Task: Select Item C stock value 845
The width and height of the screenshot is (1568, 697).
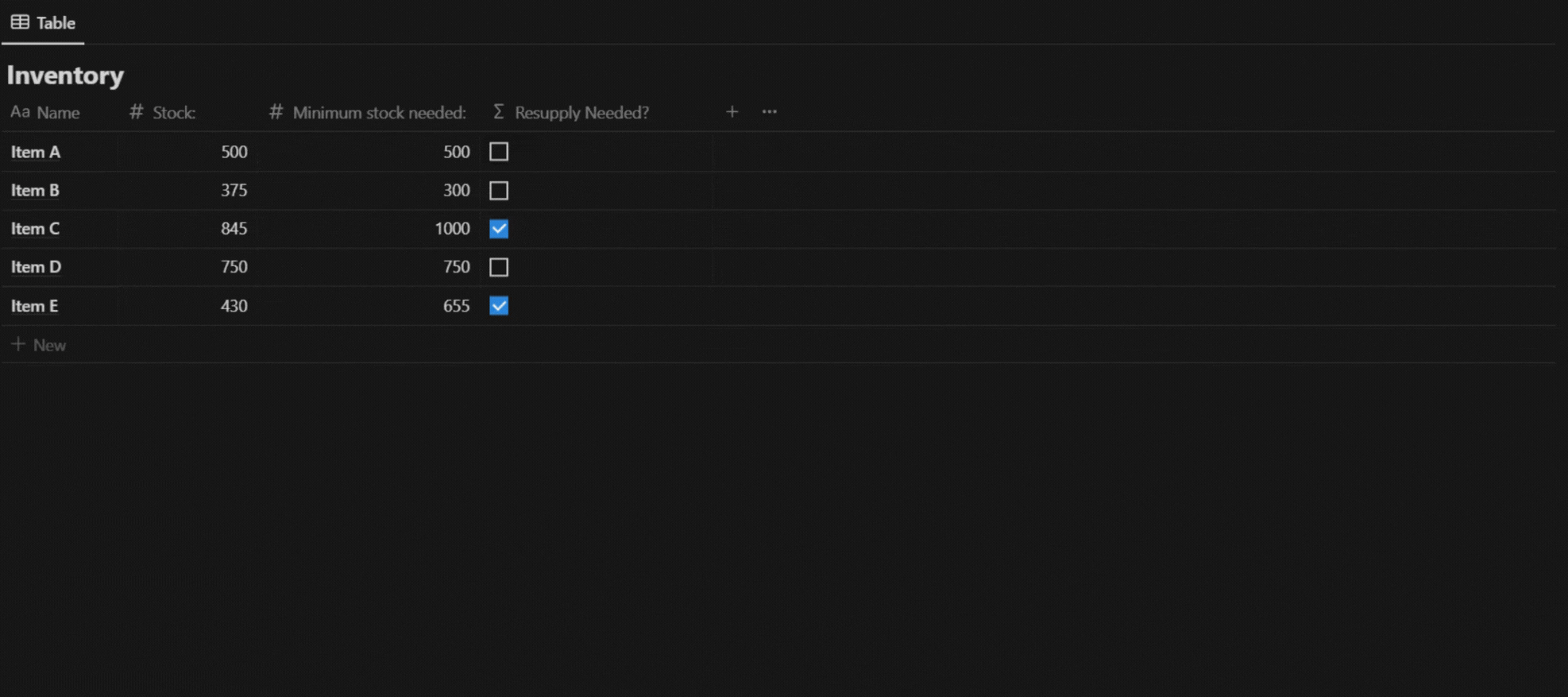Action: [234, 229]
